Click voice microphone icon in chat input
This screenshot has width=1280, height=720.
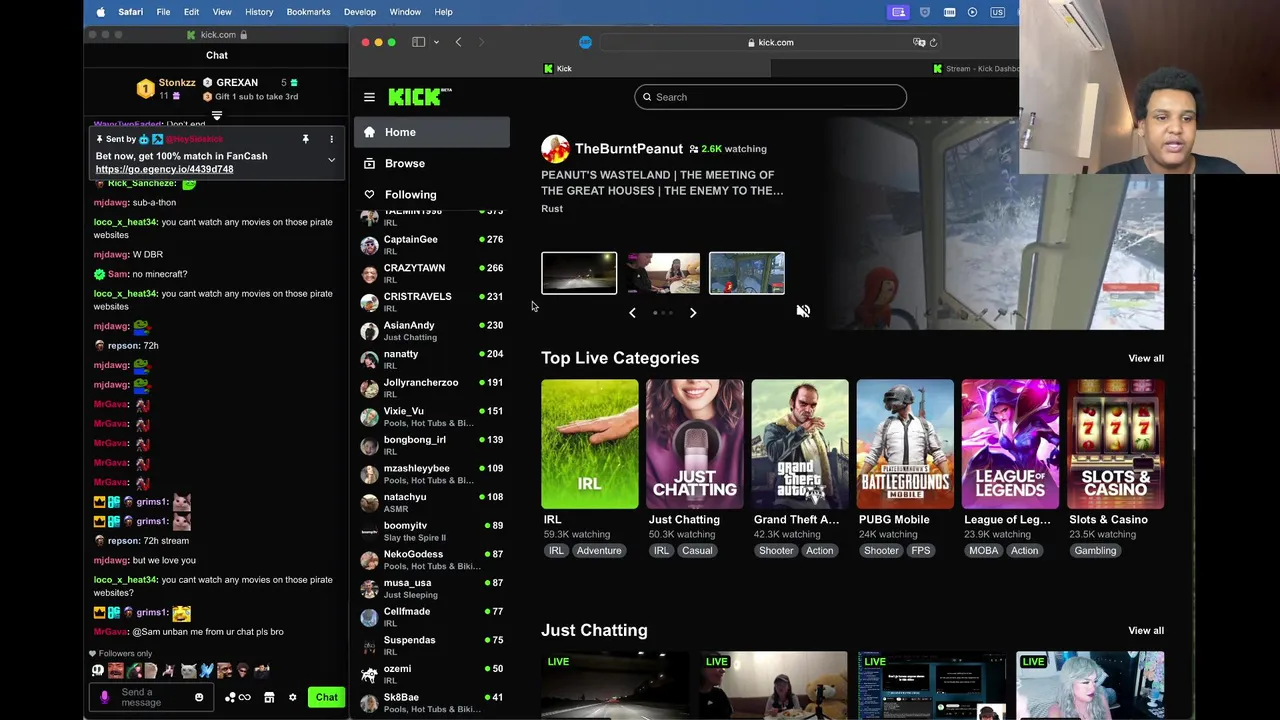(x=105, y=697)
